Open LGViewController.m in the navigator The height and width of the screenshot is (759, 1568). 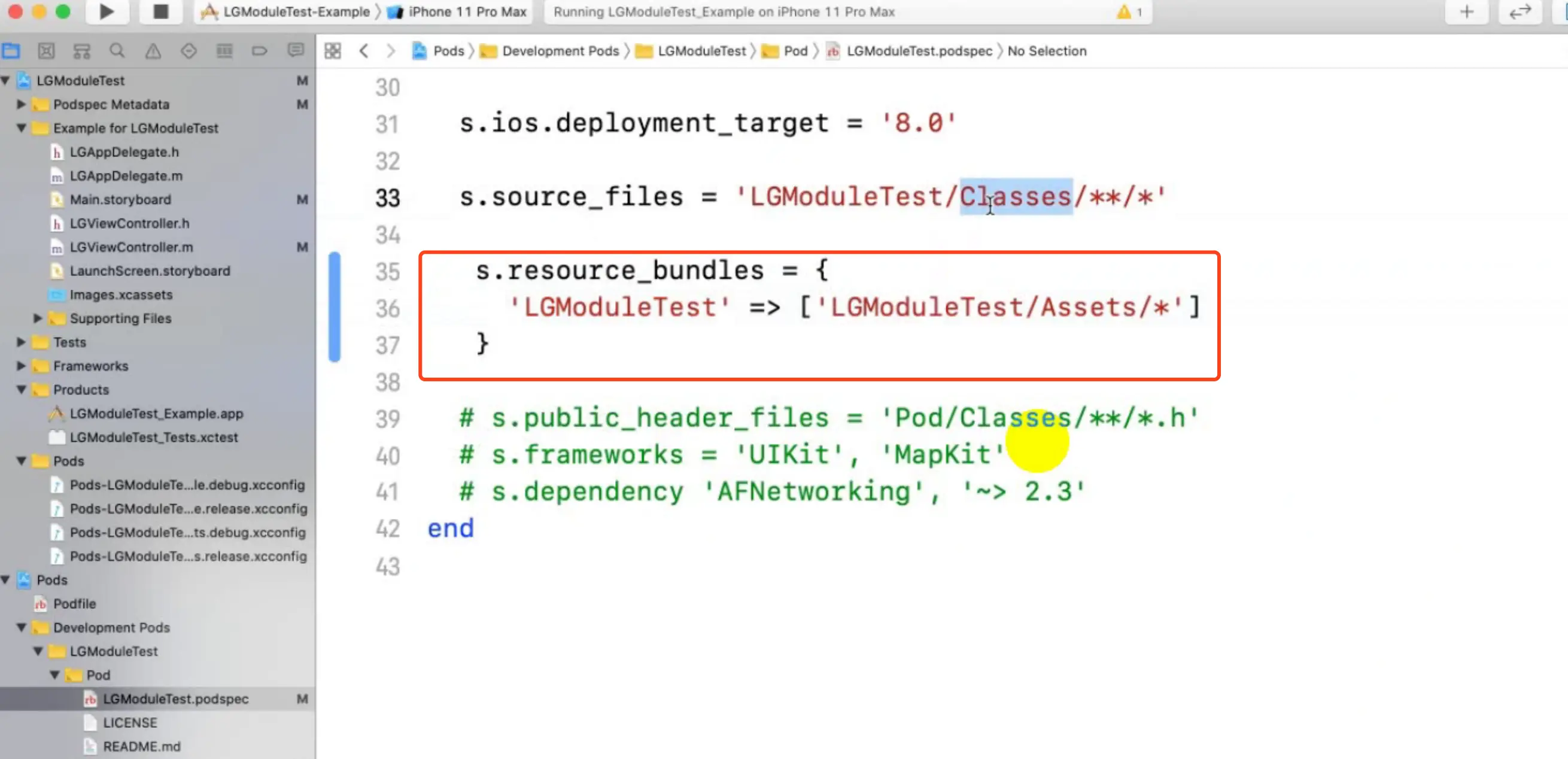[x=131, y=247]
